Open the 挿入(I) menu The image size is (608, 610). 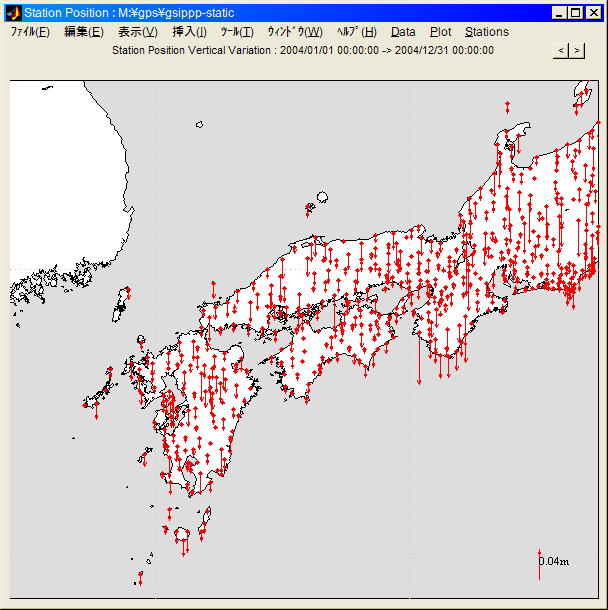pyautogui.click(x=190, y=32)
